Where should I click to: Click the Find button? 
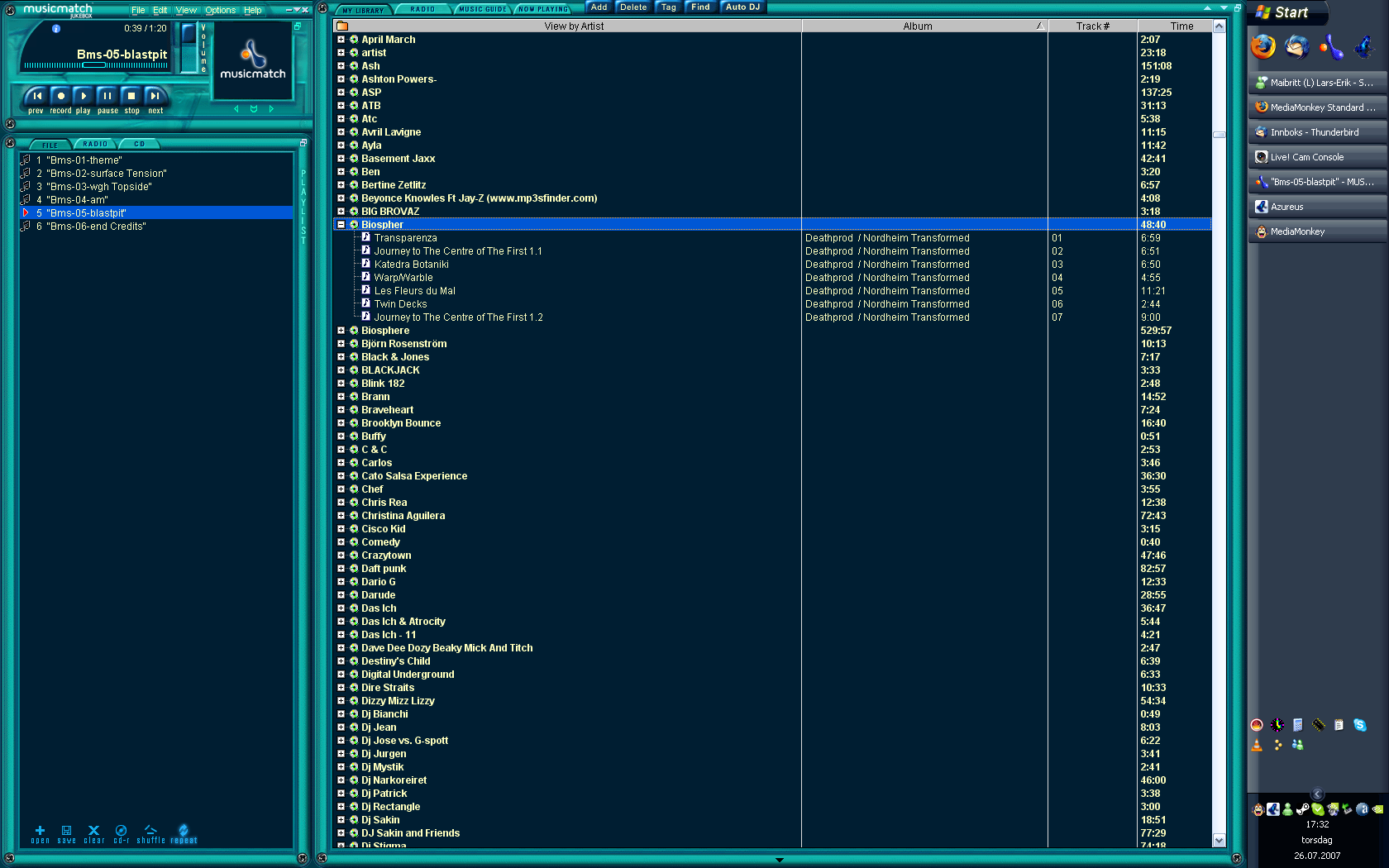click(701, 7)
